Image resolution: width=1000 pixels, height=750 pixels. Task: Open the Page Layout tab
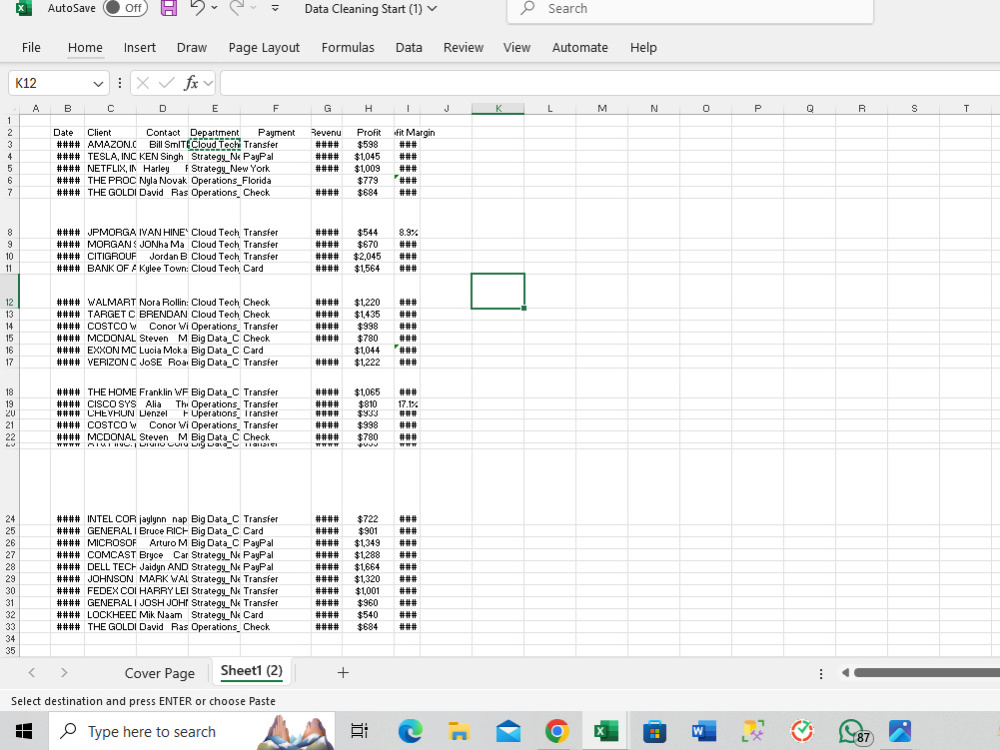click(264, 48)
